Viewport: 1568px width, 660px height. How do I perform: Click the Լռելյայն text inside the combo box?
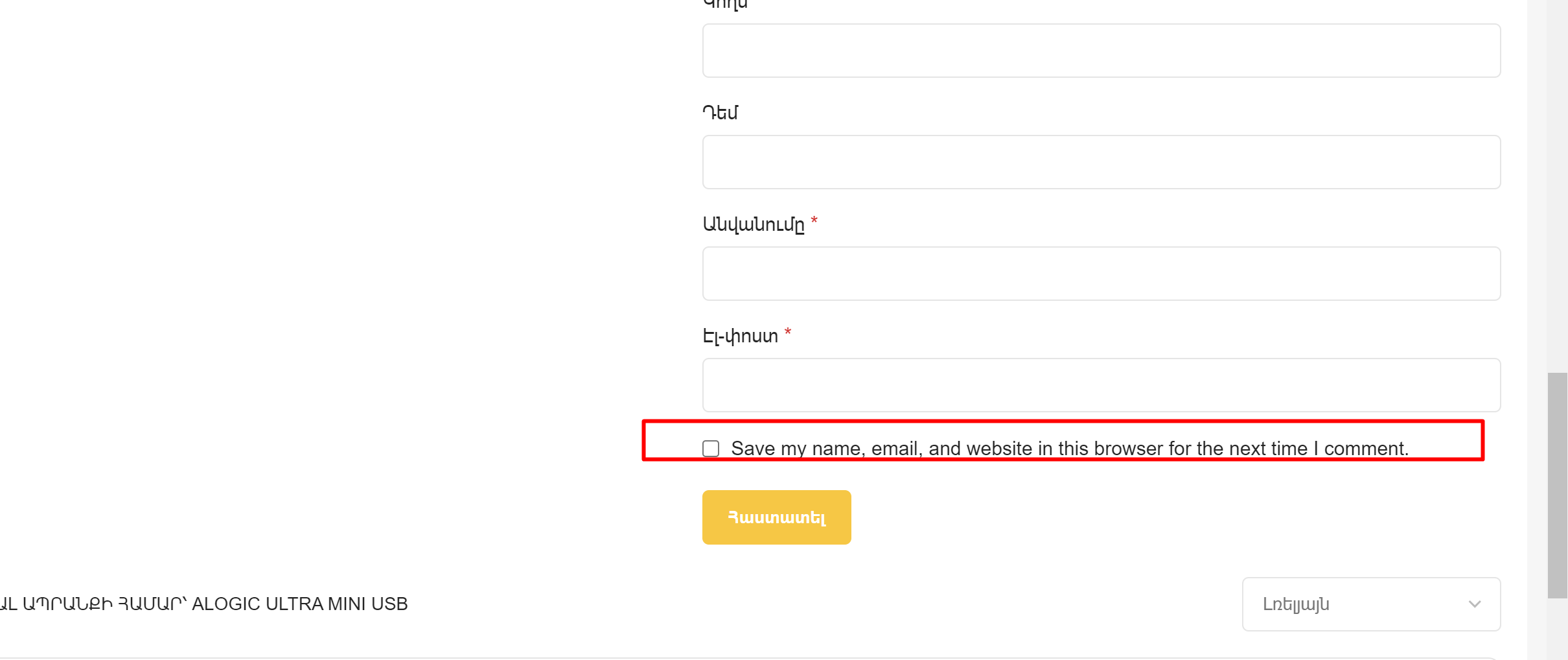pyautogui.click(x=1296, y=604)
